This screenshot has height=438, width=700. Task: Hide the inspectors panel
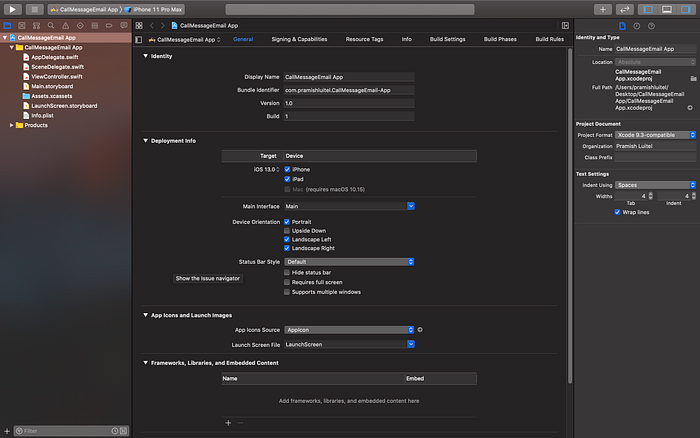tap(685, 9)
